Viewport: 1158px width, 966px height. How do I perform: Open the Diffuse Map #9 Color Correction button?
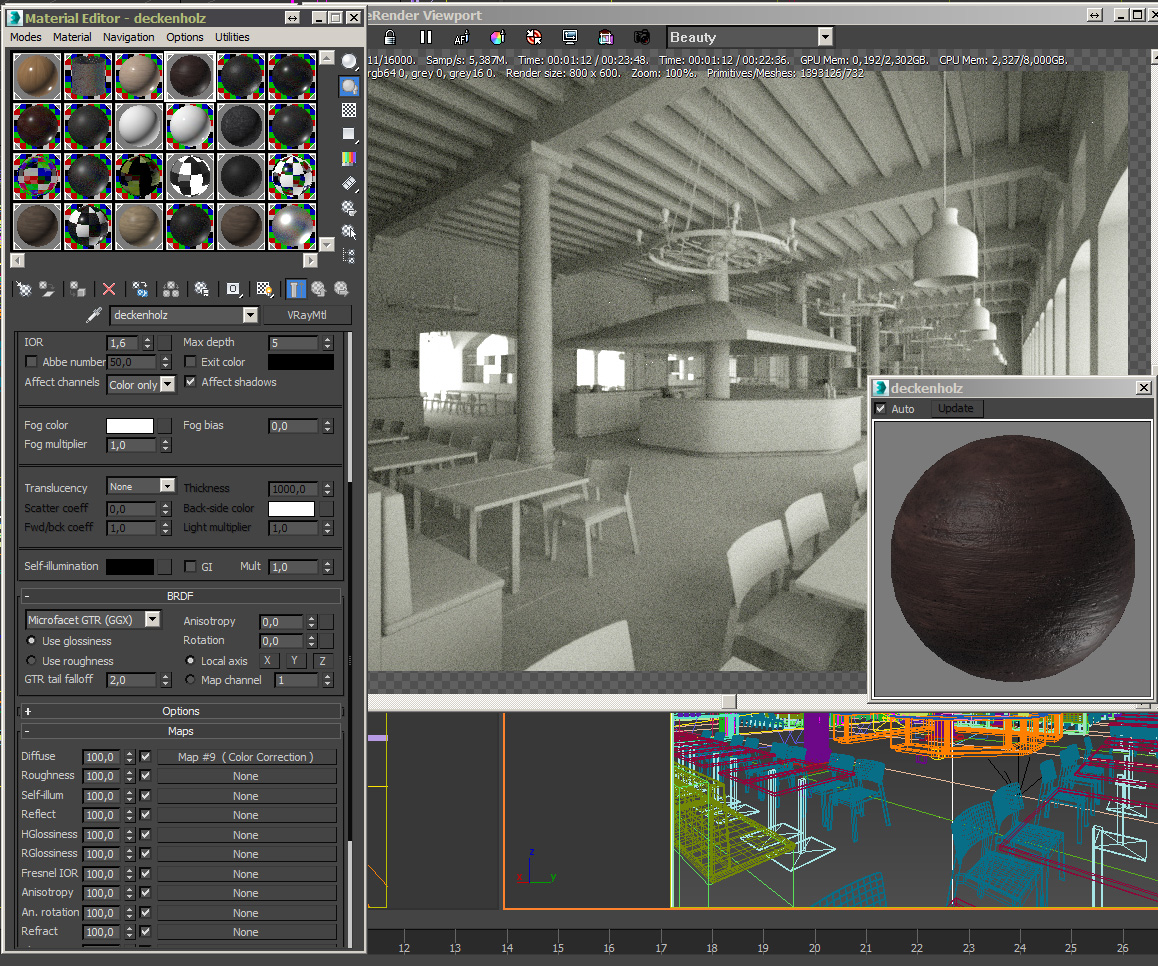pos(246,757)
